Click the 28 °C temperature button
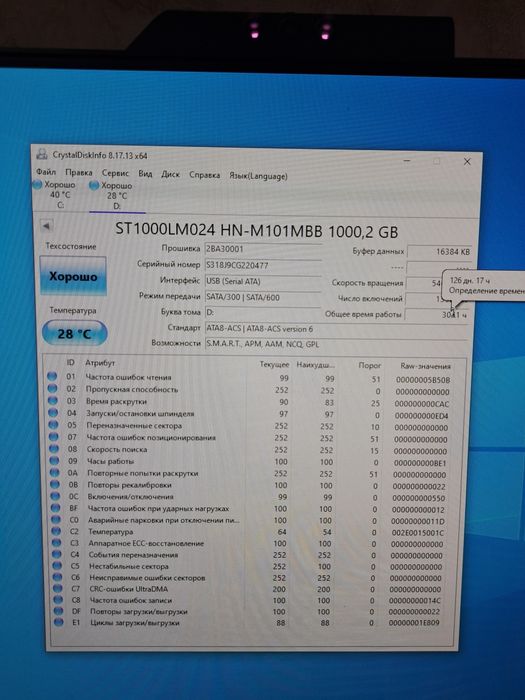 pyautogui.click(x=74, y=333)
